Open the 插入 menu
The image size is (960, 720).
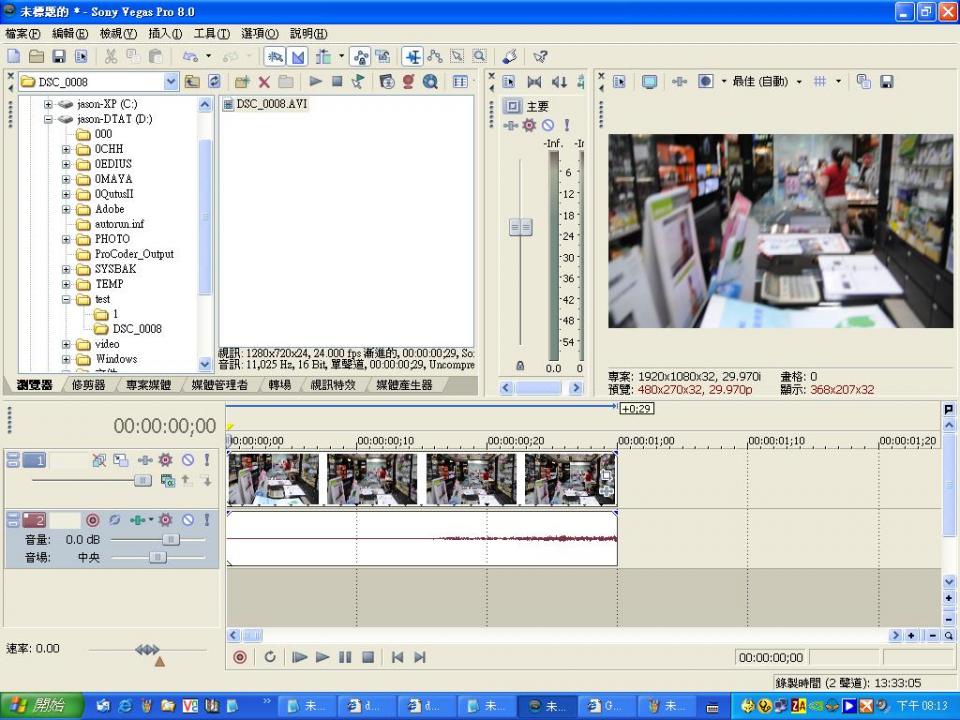[164, 34]
